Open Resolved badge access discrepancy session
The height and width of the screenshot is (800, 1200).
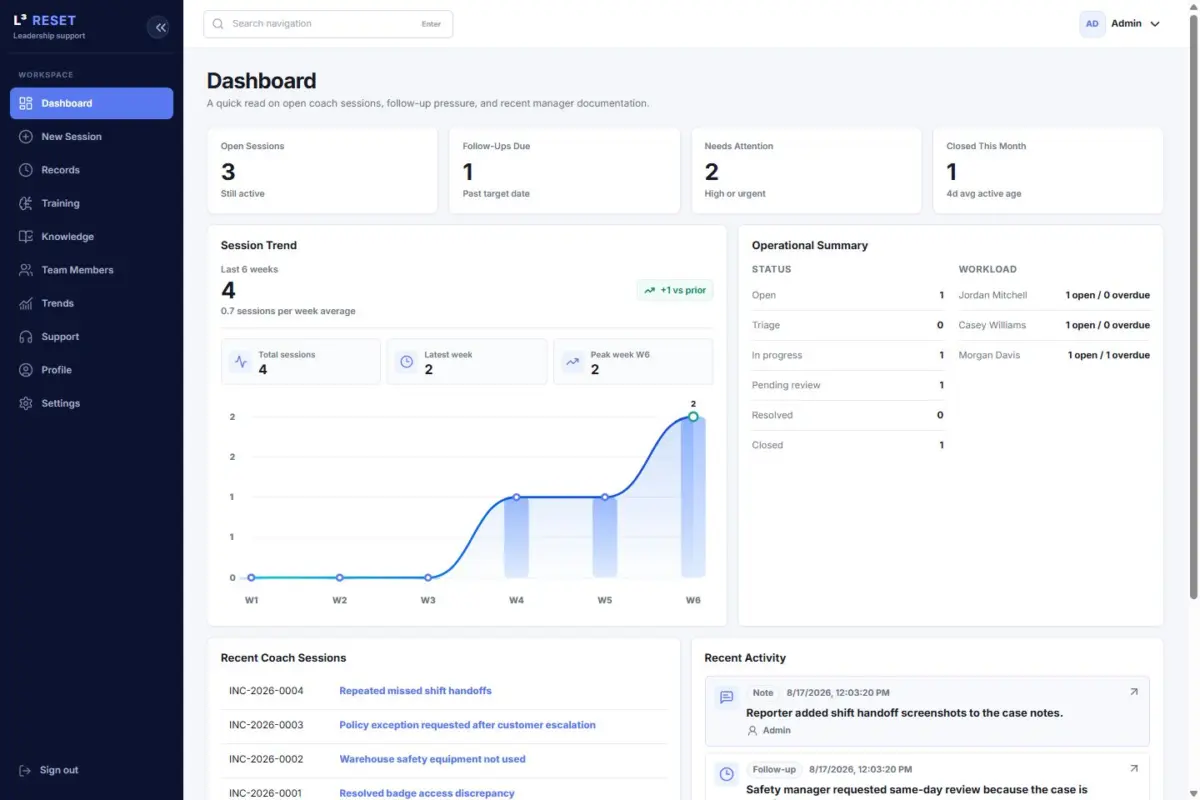coord(427,793)
